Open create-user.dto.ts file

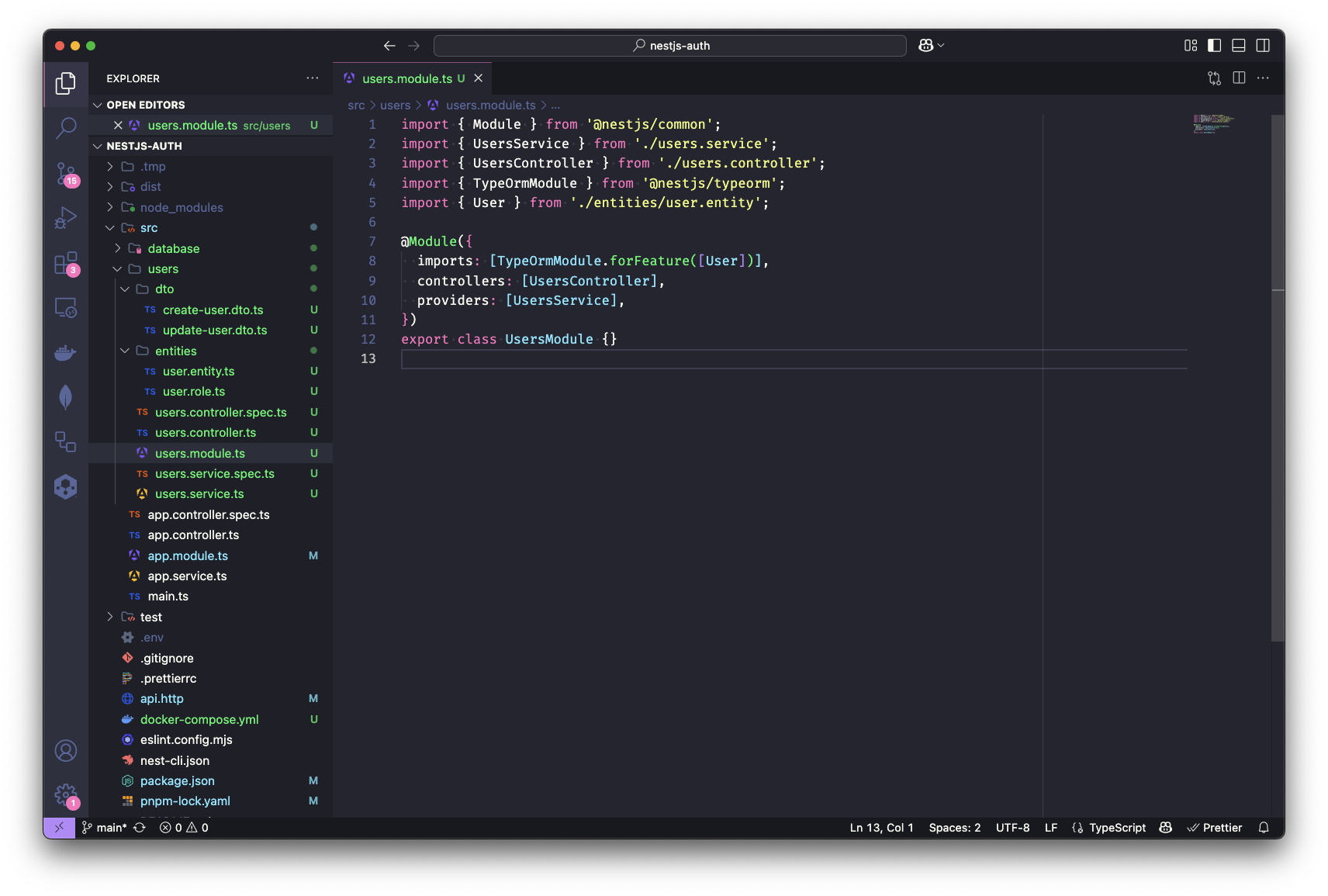point(213,310)
